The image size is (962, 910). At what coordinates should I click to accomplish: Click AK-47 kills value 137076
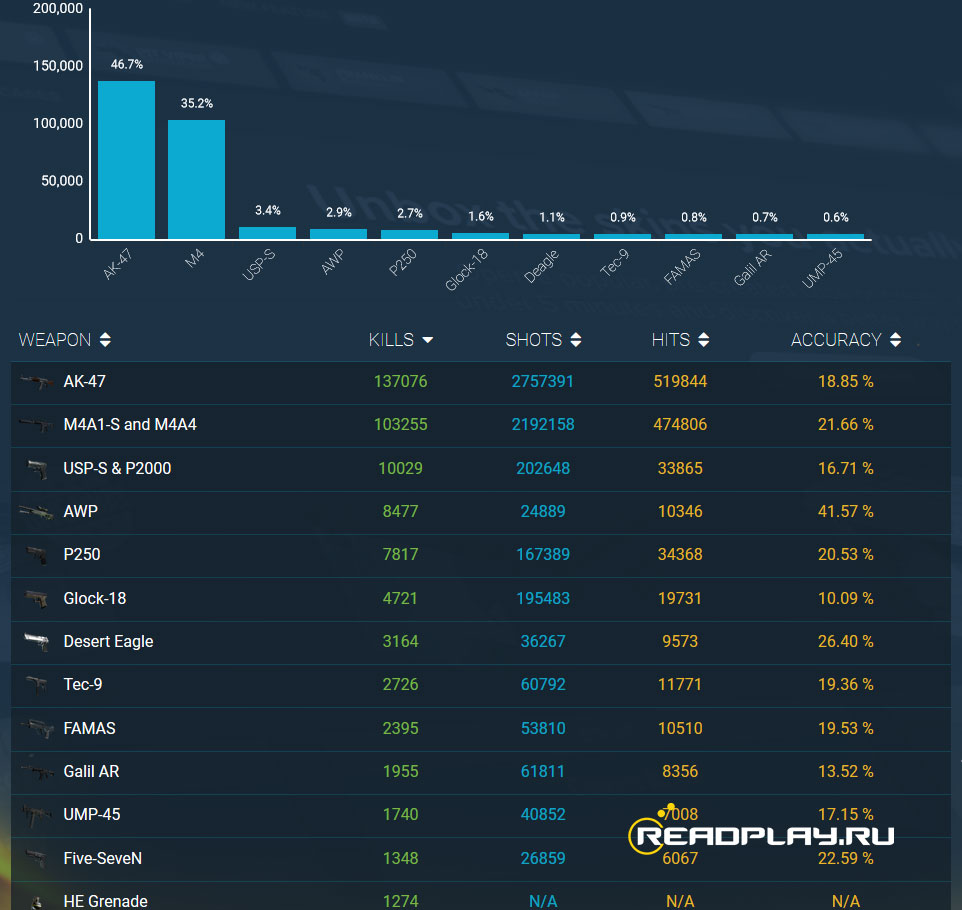tap(401, 382)
